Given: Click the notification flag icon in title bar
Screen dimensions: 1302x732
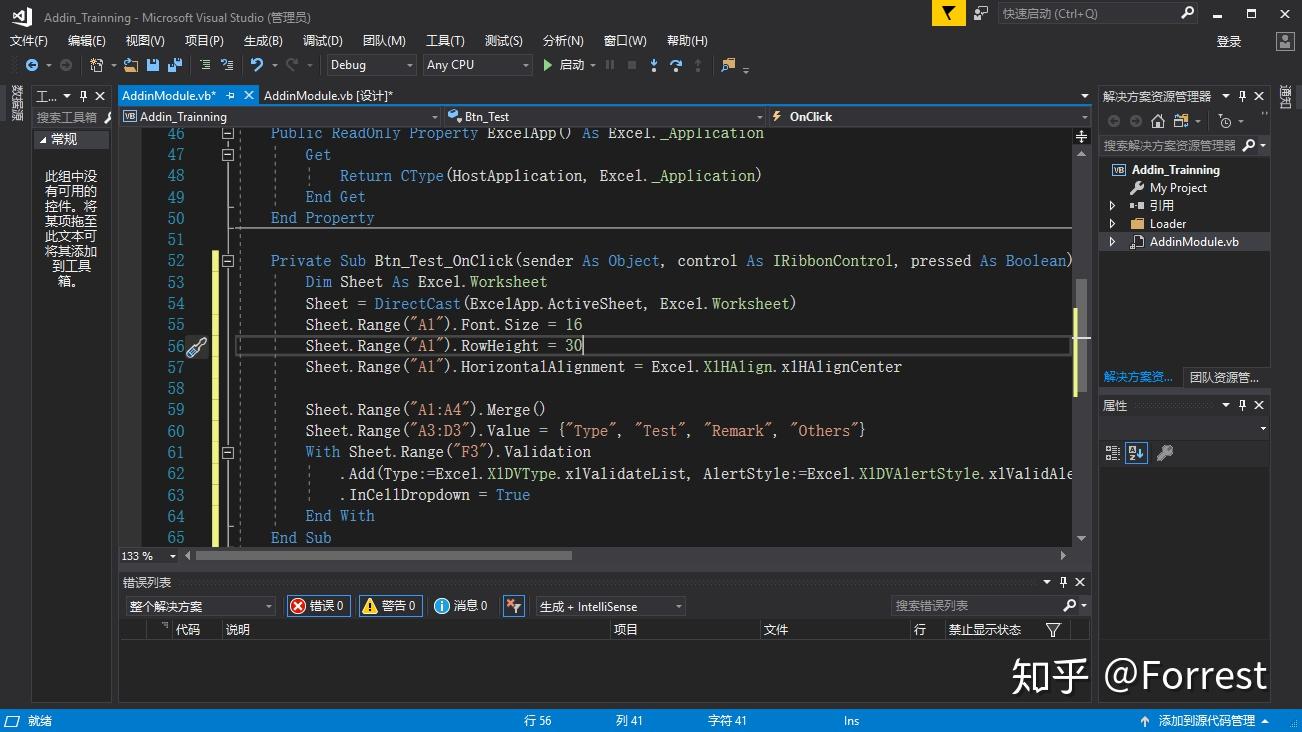Looking at the screenshot, I should tap(948, 14).
